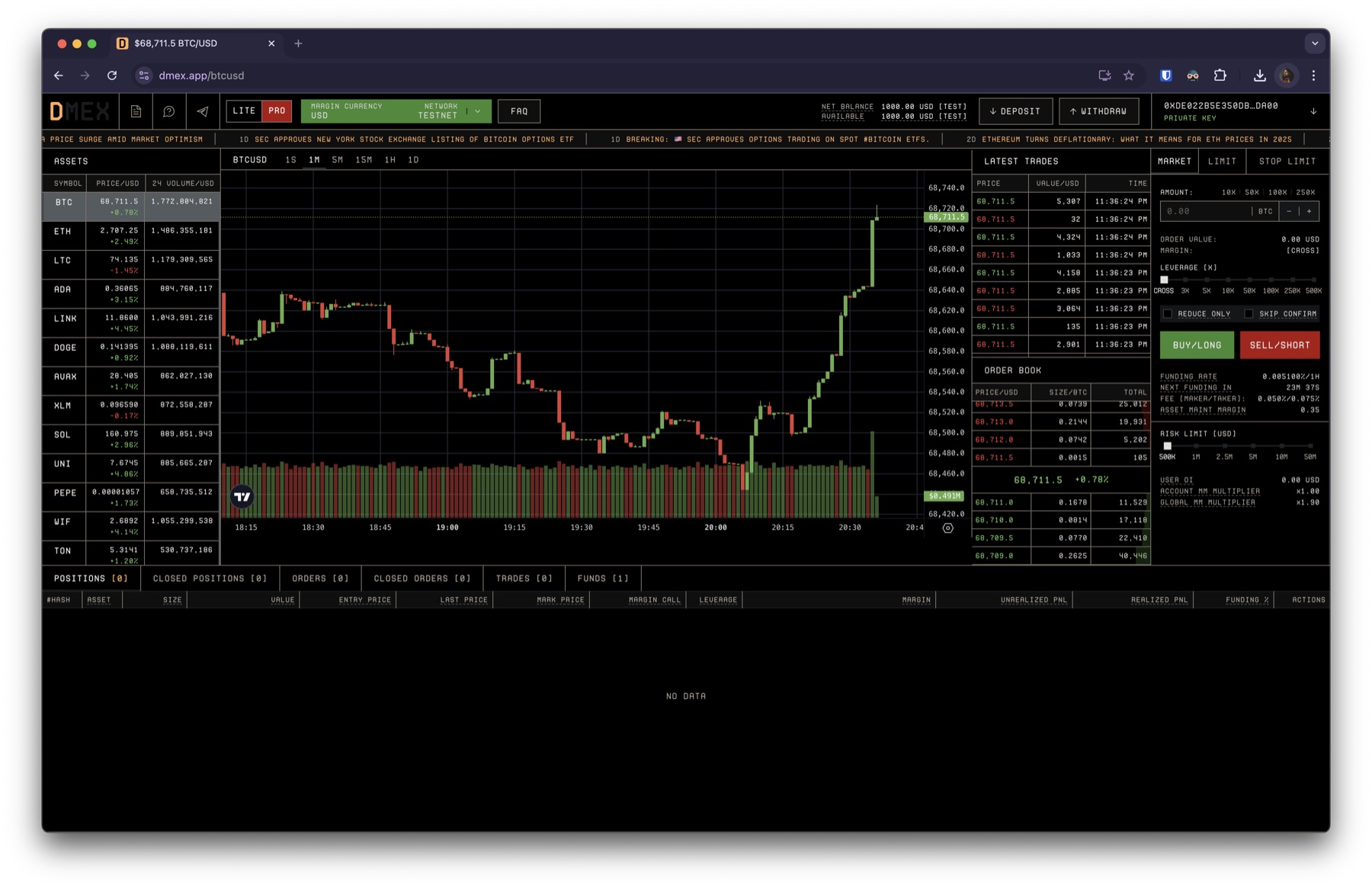Viewport: 1372px width, 888px height.
Task: Click the browser forward arrow
Action: [x=85, y=75]
